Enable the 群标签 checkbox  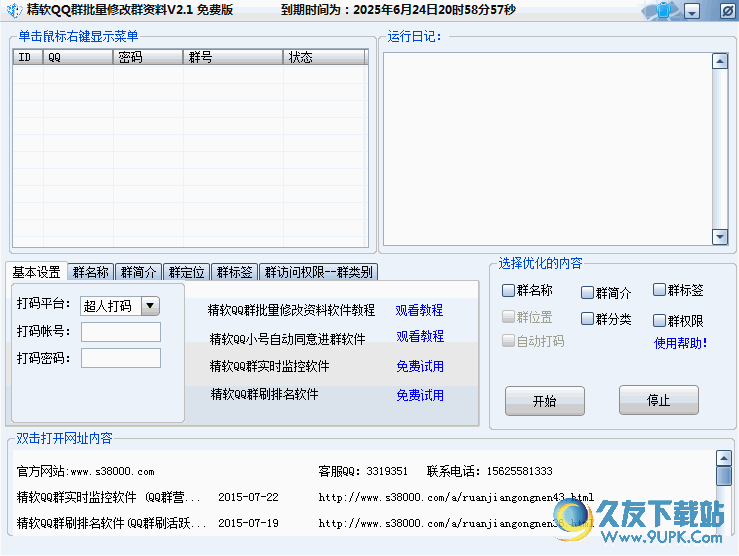pyautogui.click(x=659, y=290)
